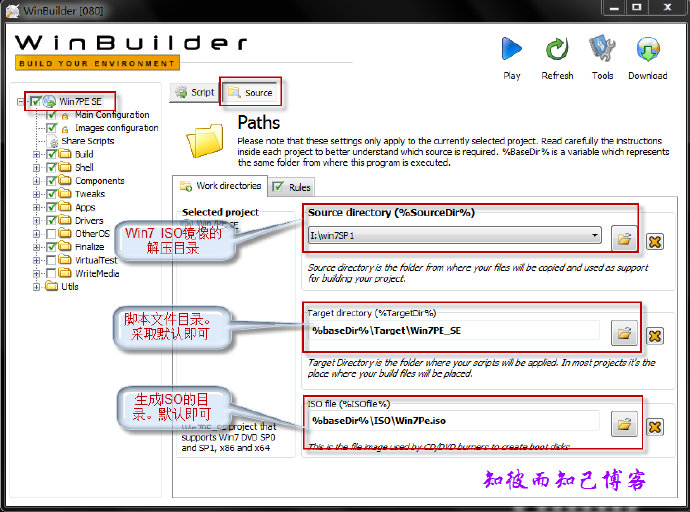Toggle the Main Configuration checkbox
This screenshot has width=690, height=512.
point(51,114)
